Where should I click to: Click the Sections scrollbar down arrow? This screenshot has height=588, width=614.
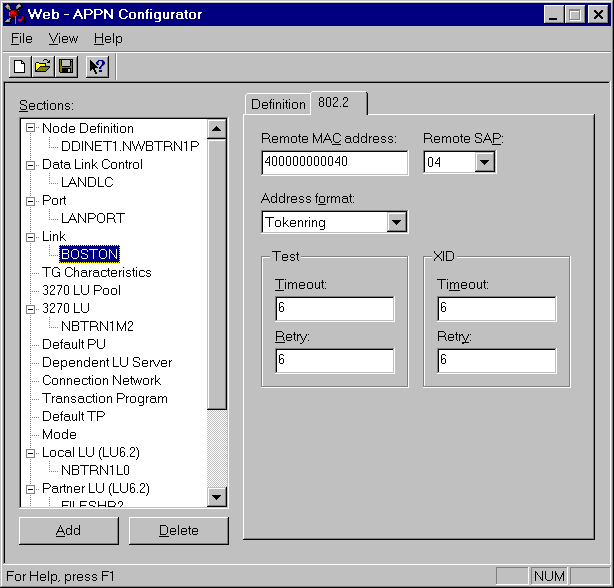pos(217,497)
